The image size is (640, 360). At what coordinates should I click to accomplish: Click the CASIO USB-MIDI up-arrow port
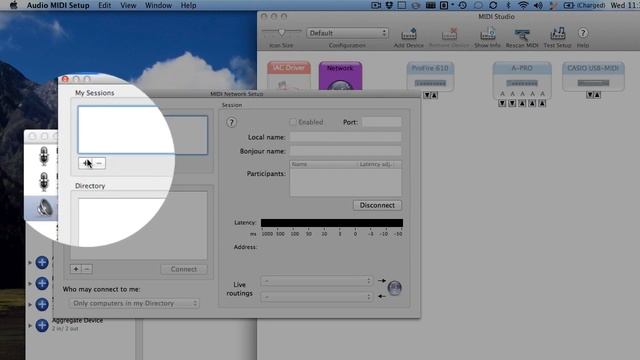597,95
